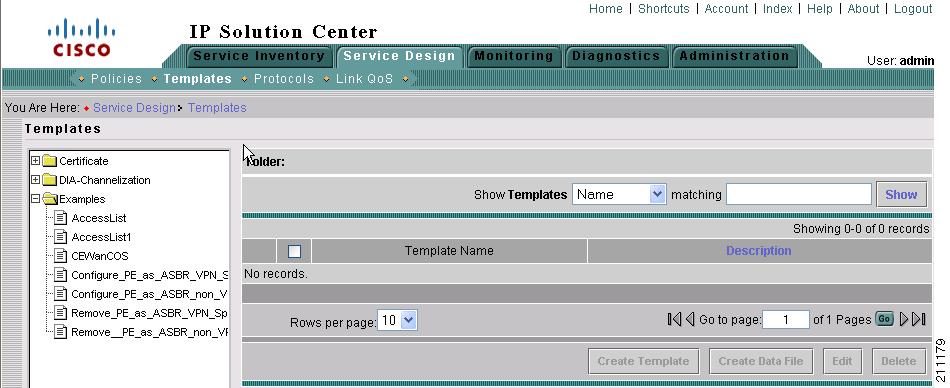Viewport: 950px width, 388px height.
Task: Open the AccessList template document icon
Action: click(60, 218)
